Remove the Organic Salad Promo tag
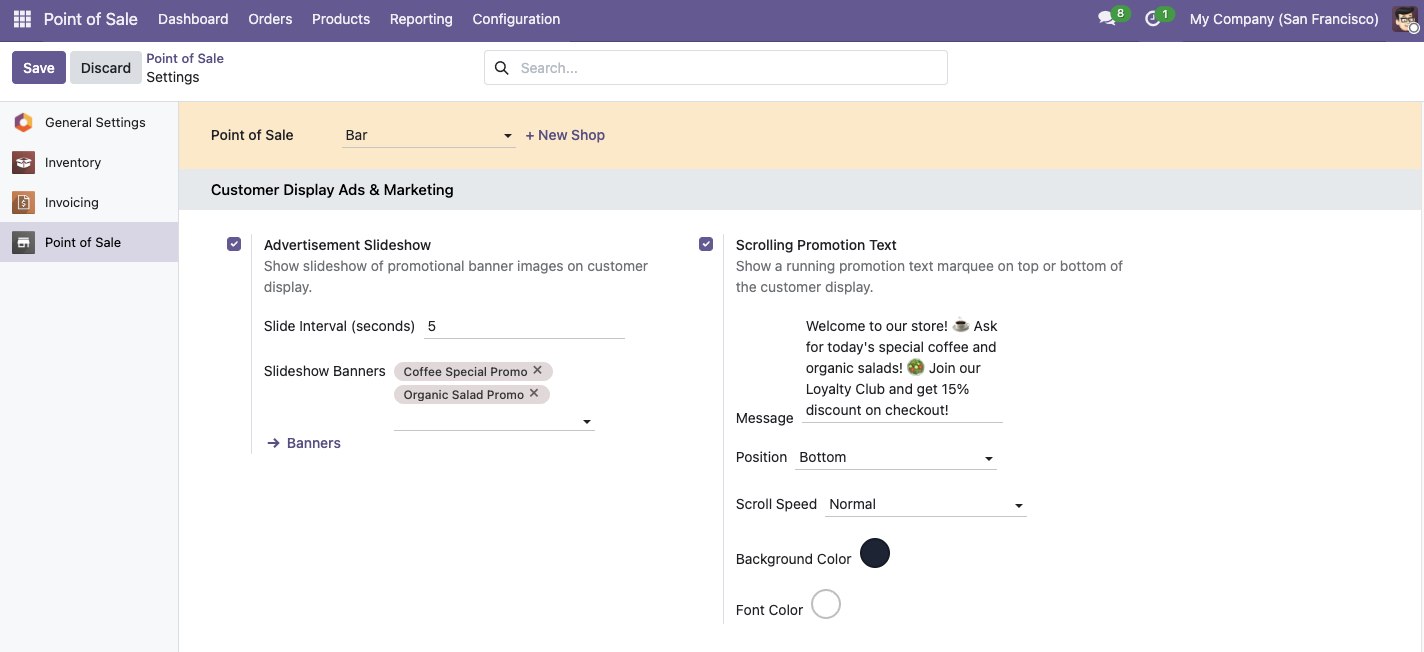The width and height of the screenshot is (1424, 652). (534, 393)
